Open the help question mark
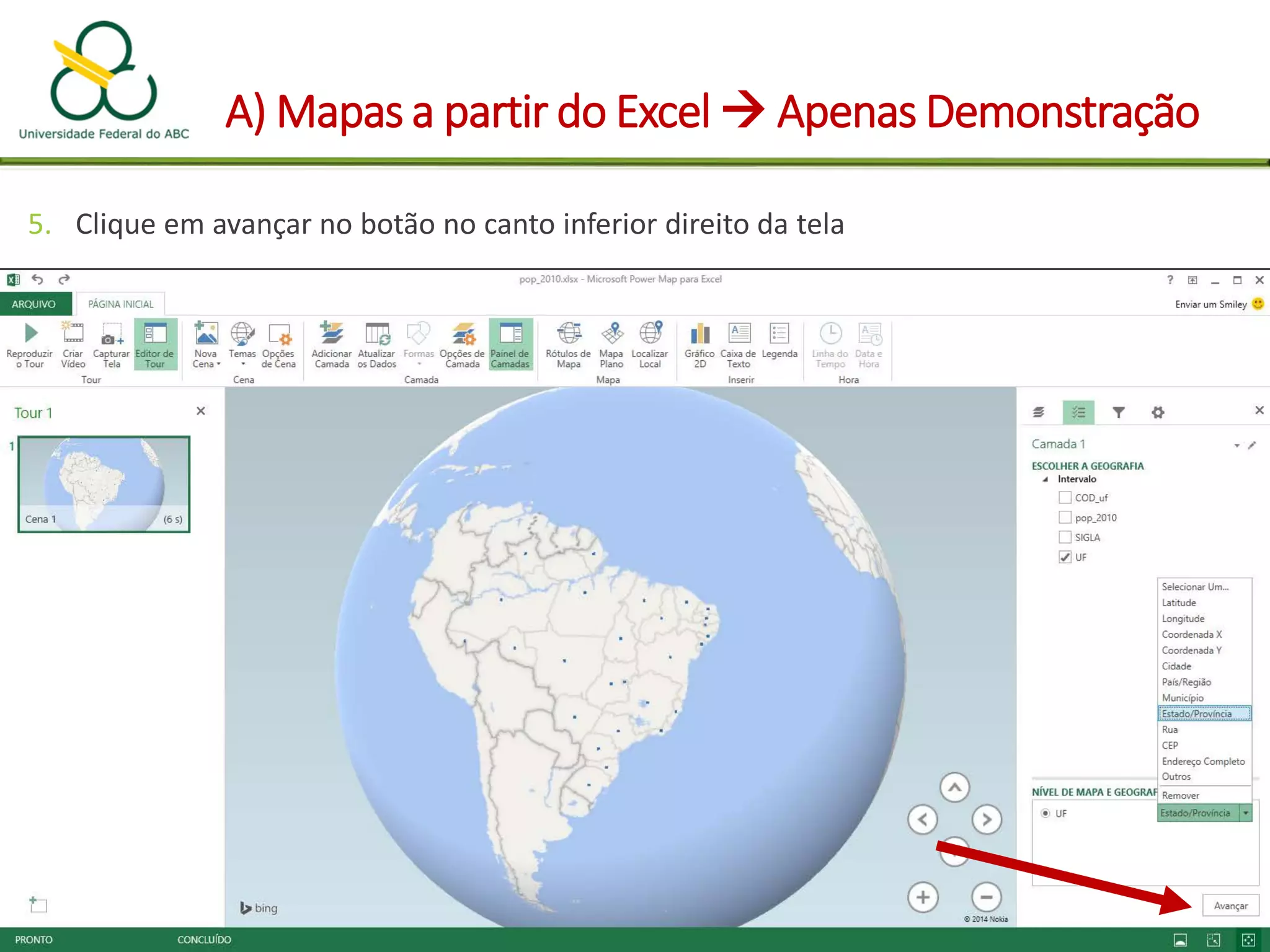Viewport: 1270px width, 952px height. tap(1170, 280)
